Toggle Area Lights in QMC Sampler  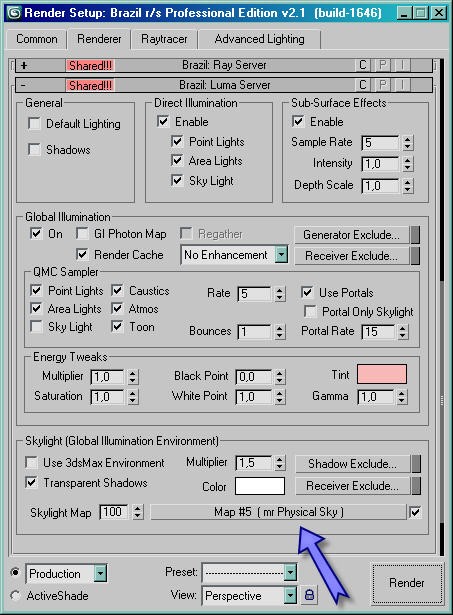[x=36, y=309]
